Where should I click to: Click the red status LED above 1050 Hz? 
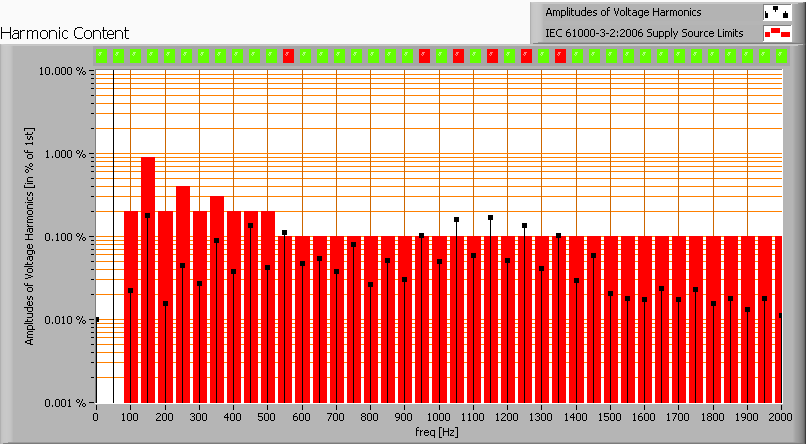pyautogui.click(x=458, y=55)
